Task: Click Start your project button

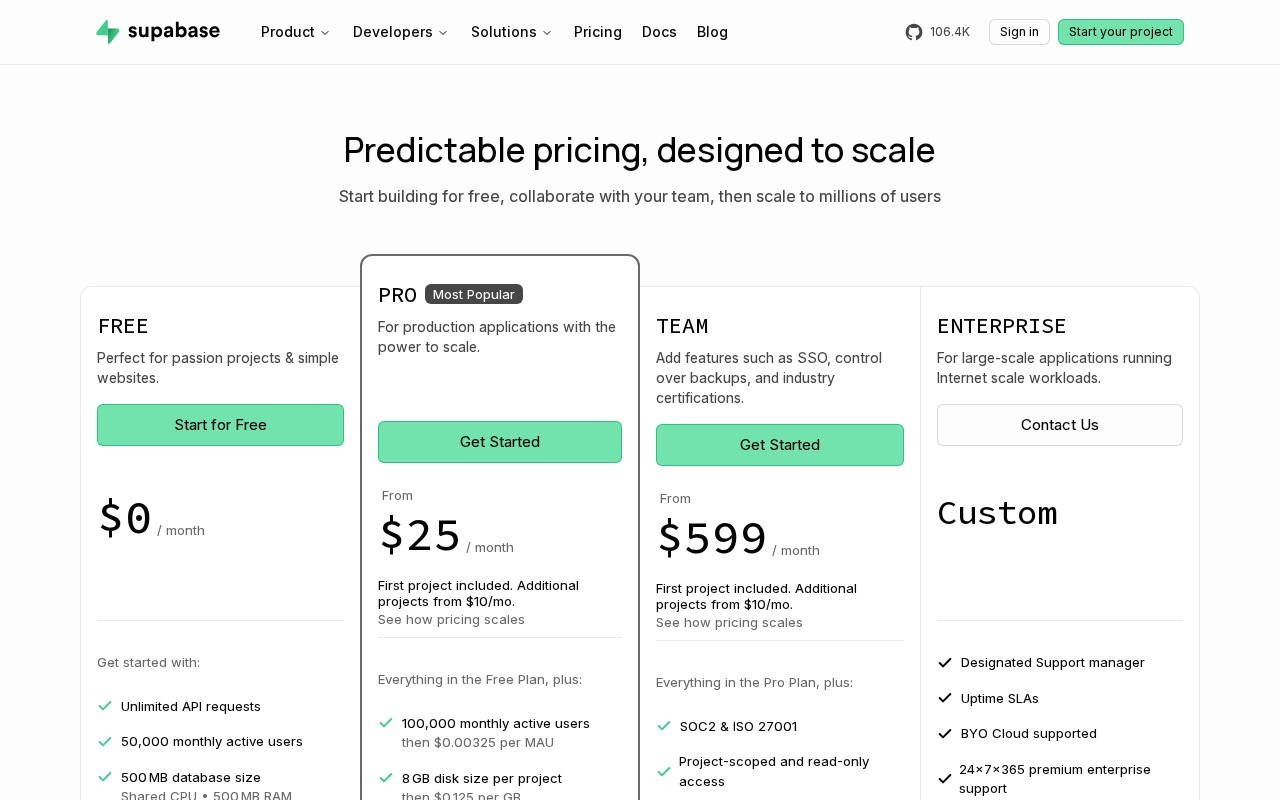Action: [x=1121, y=32]
